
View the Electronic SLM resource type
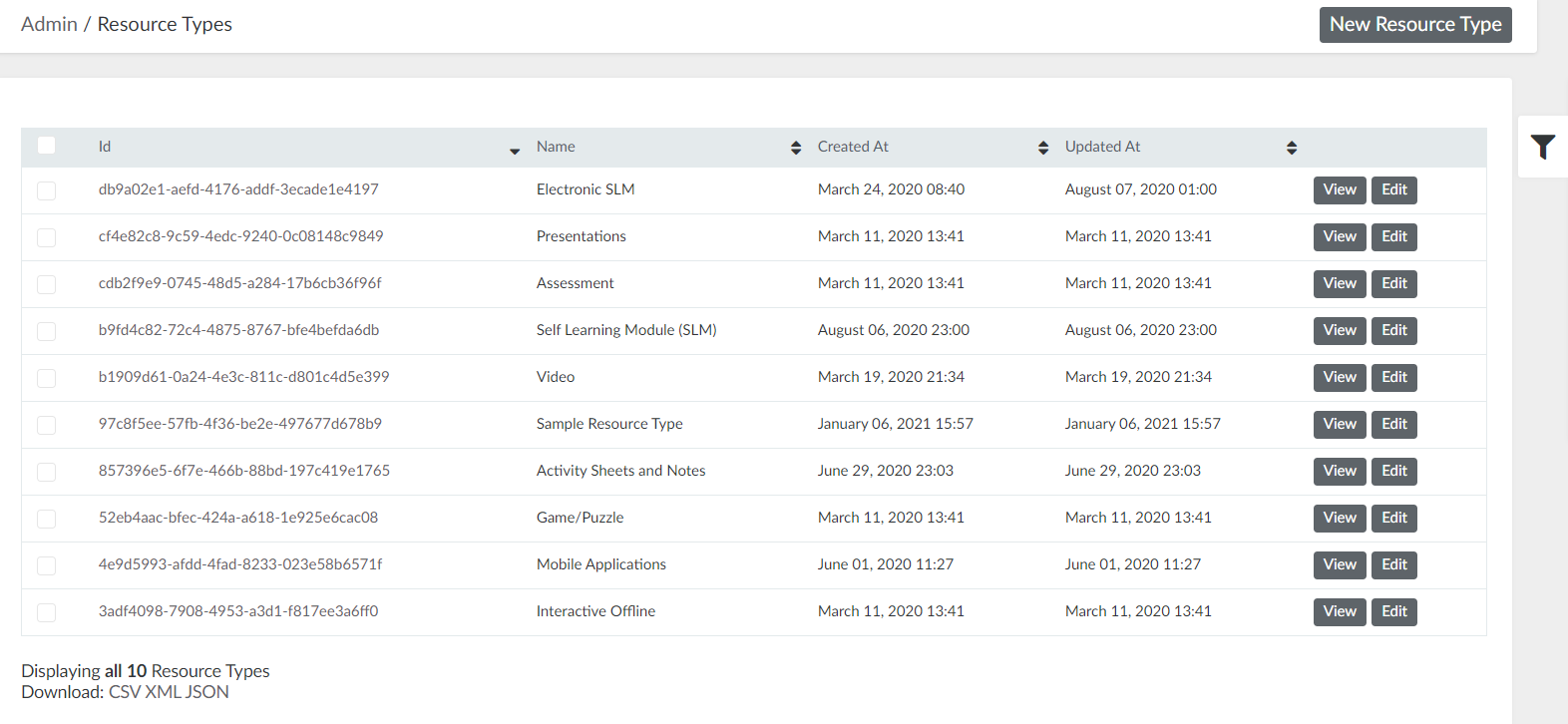click(x=1340, y=189)
